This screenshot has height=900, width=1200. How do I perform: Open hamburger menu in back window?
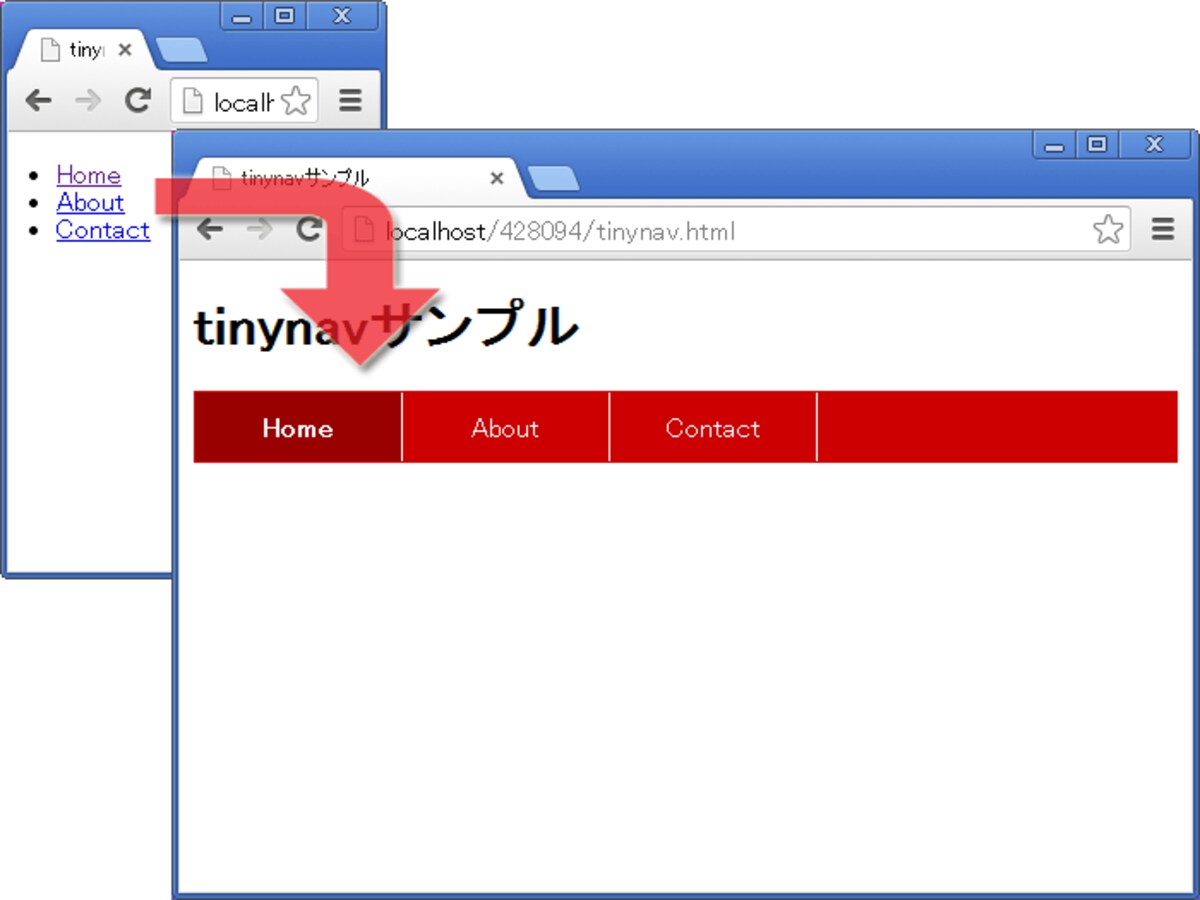tap(350, 101)
